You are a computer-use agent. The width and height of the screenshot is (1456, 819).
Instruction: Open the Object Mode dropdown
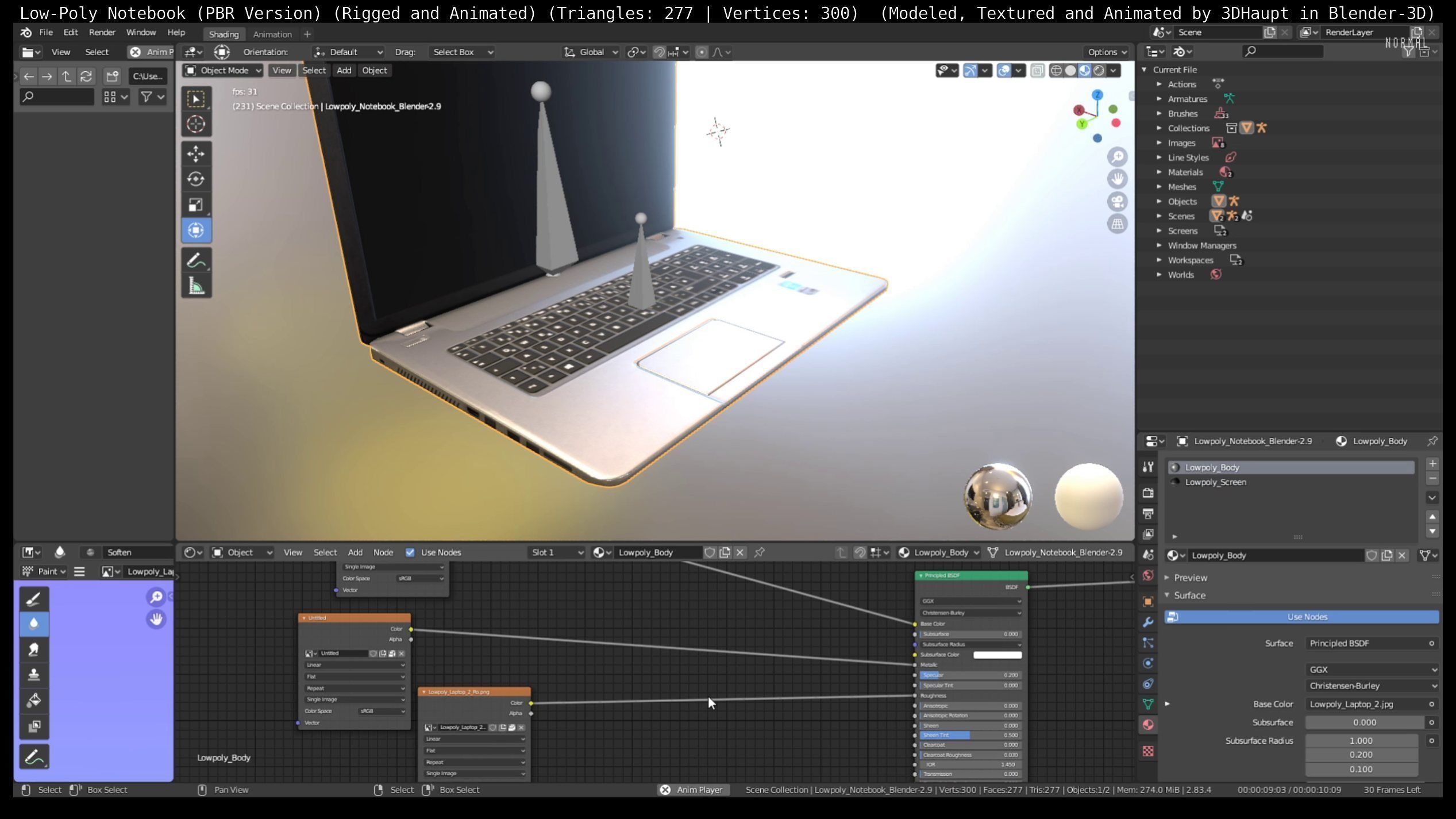pyautogui.click(x=223, y=70)
